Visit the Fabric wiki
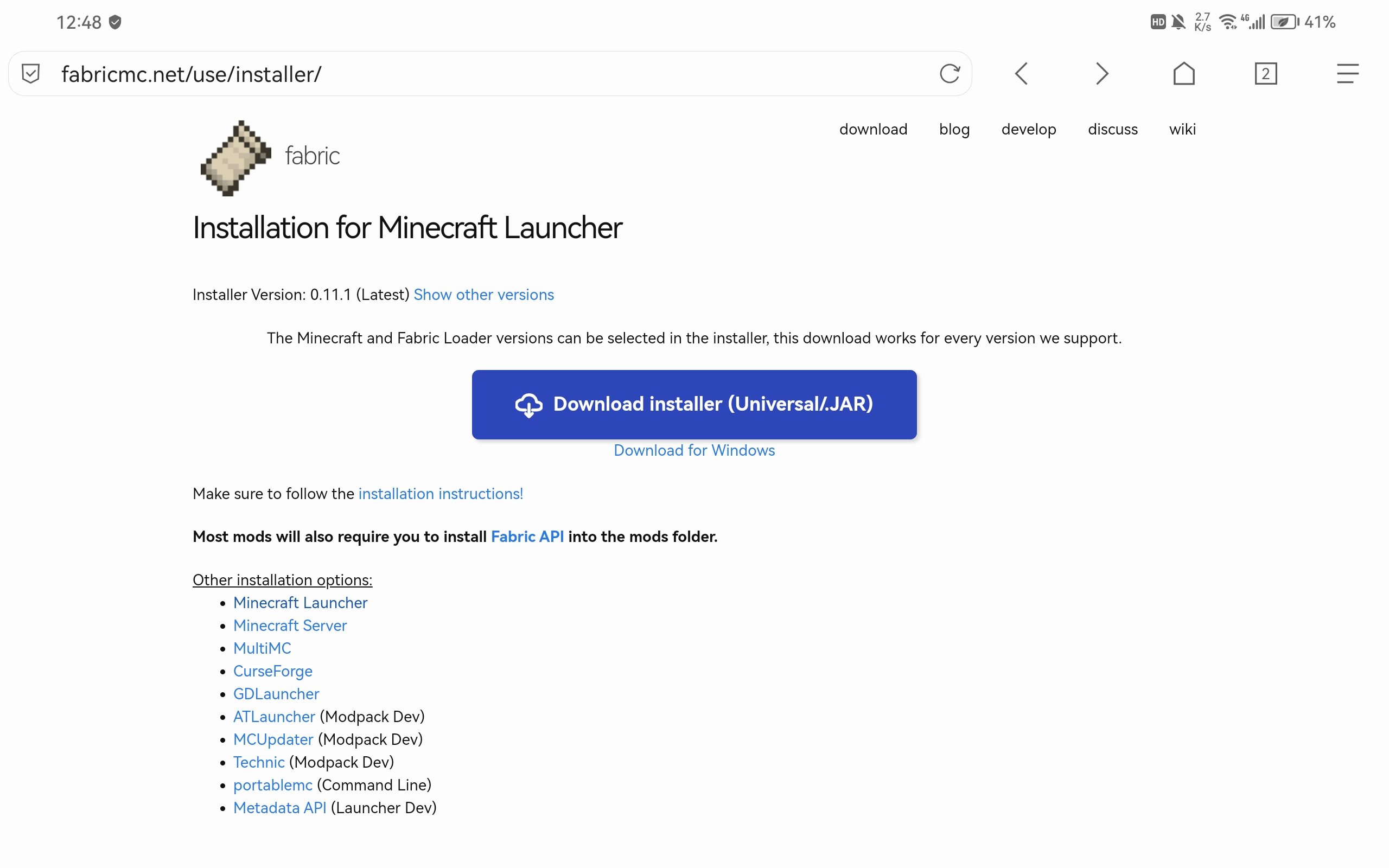The width and height of the screenshot is (1389, 868). (1183, 129)
